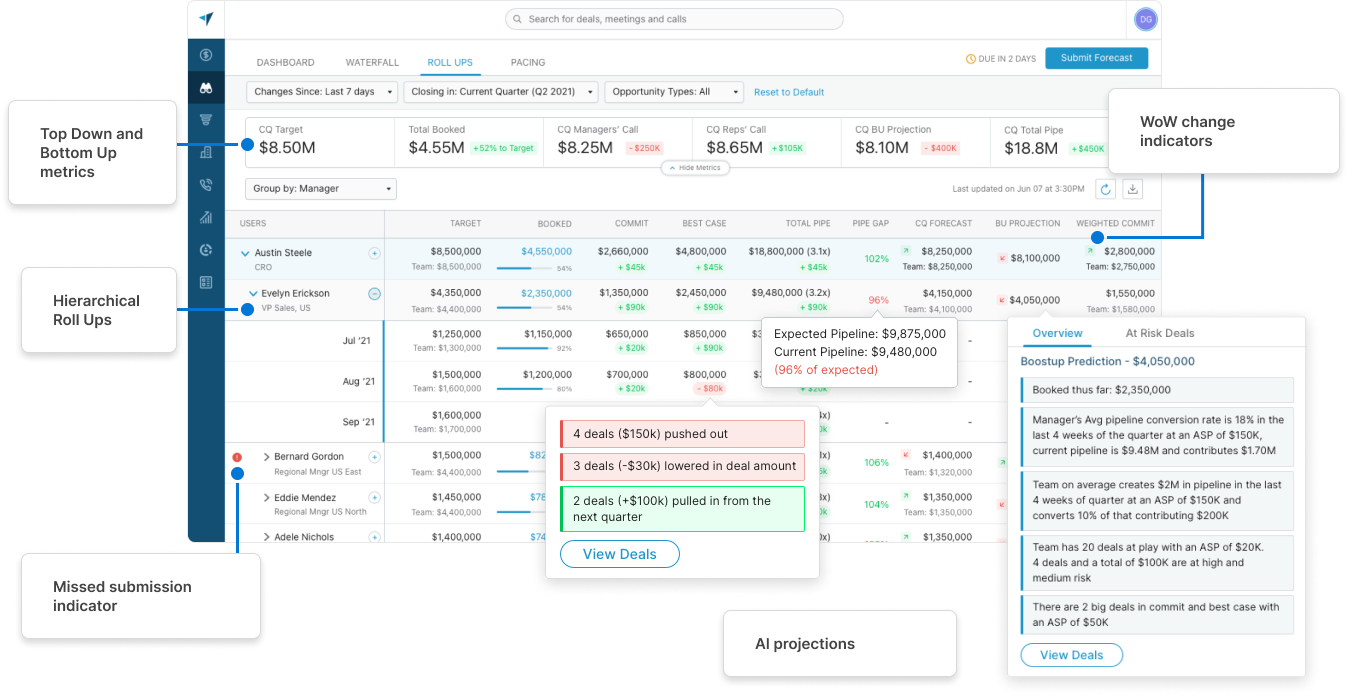Download the roll up table via download icon
Viewport: 1348px width, 697px height.
[1133, 189]
